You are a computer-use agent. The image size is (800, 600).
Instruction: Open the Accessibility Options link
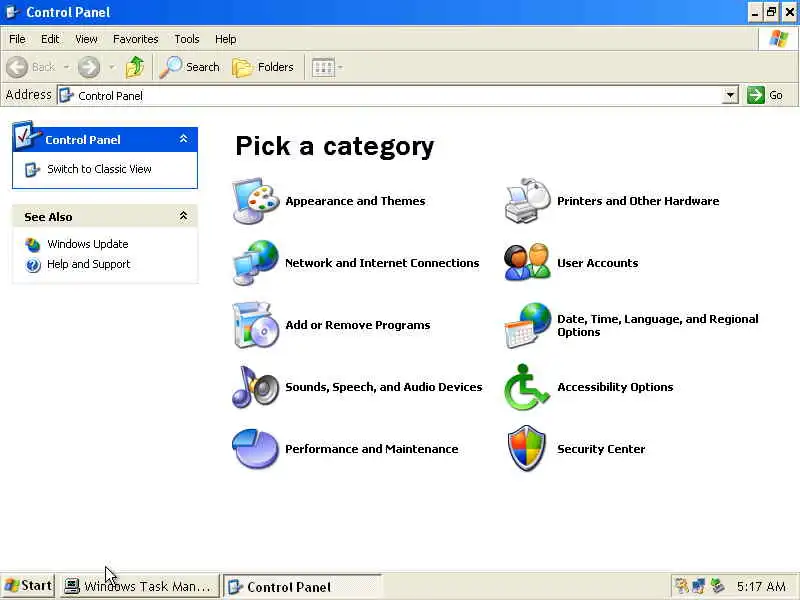(x=615, y=387)
